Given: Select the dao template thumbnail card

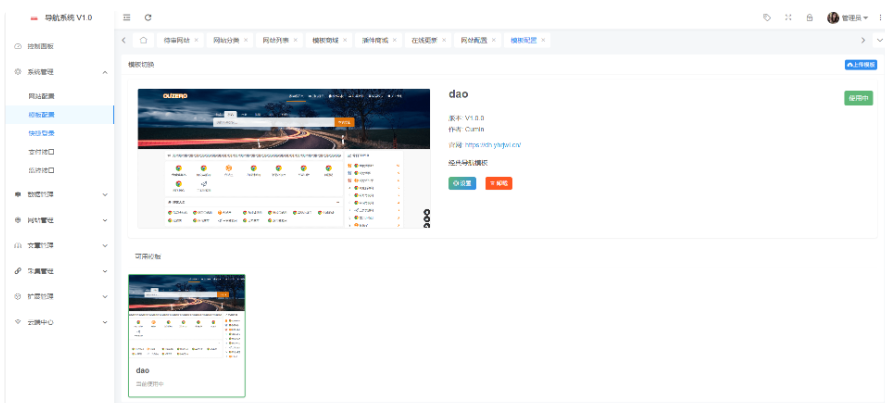Looking at the screenshot, I should pyautogui.click(x=187, y=336).
